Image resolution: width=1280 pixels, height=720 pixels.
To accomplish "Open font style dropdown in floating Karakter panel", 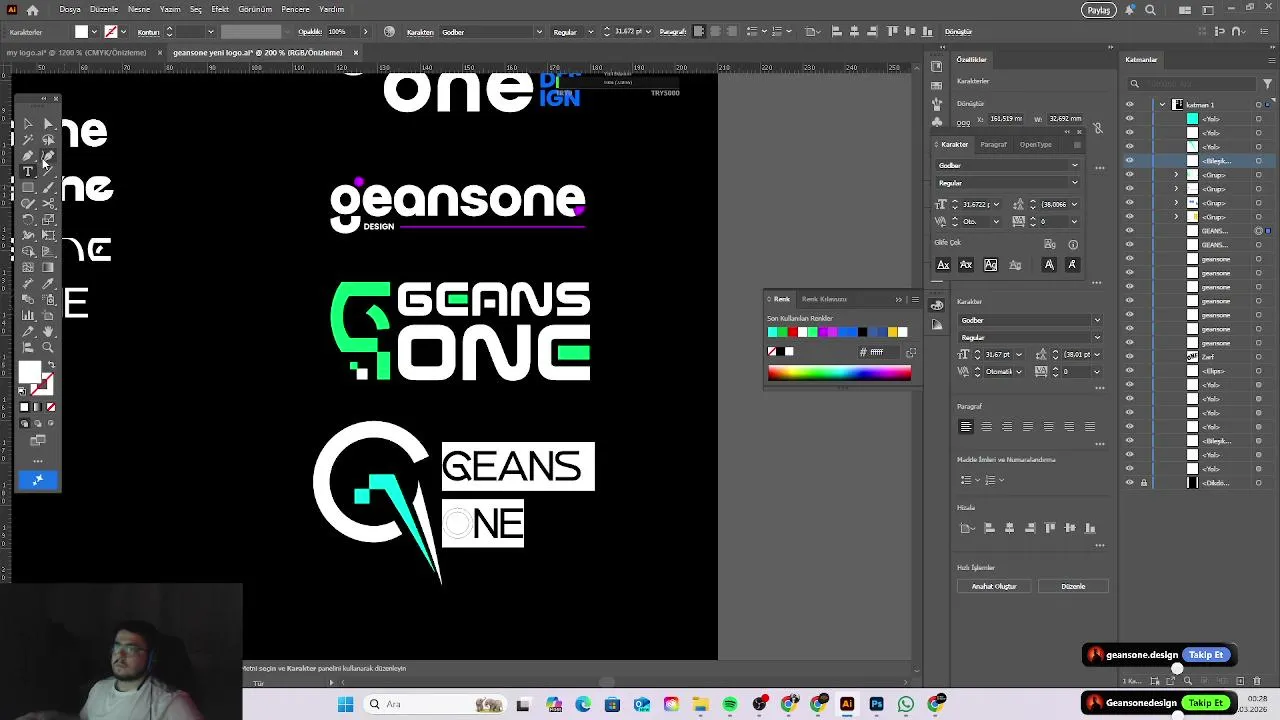I will (1075, 183).
